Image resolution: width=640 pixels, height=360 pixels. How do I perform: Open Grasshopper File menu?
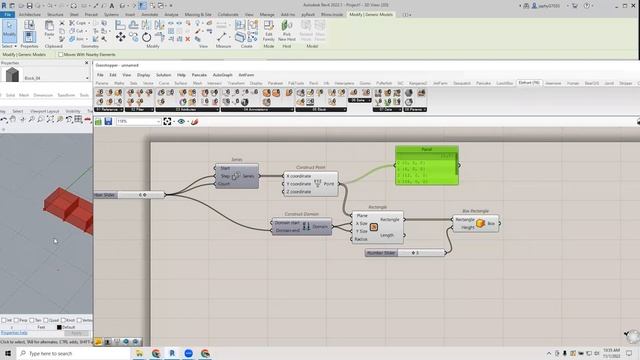100,75
